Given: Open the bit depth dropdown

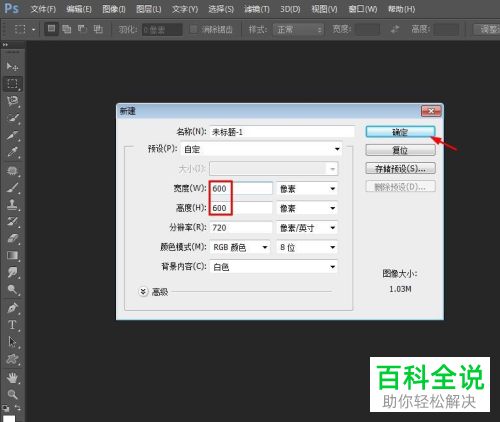Looking at the screenshot, I should pyautogui.click(x=307, y=247).
